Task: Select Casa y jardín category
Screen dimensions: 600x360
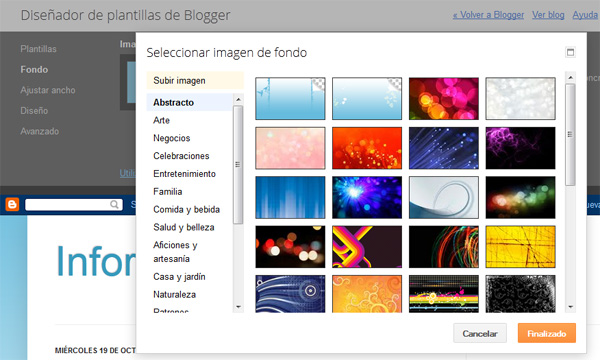Action: tap(179, 277)
